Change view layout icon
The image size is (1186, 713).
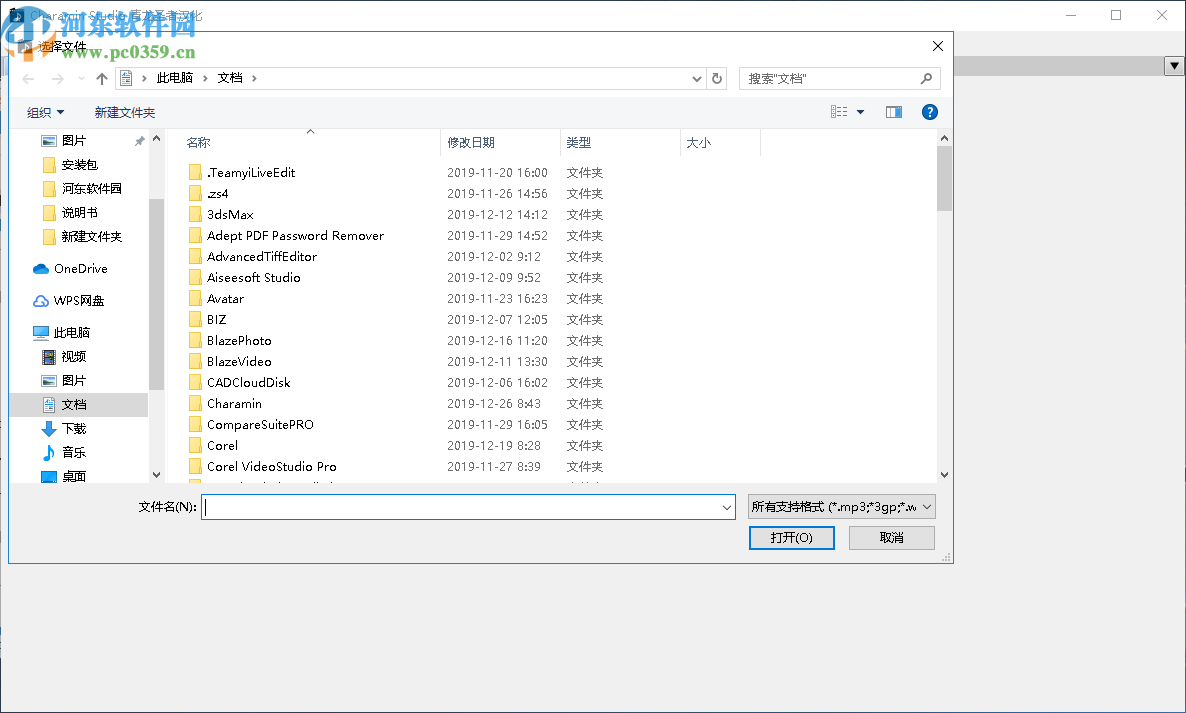pyautogui.click(x=839, y=112)
